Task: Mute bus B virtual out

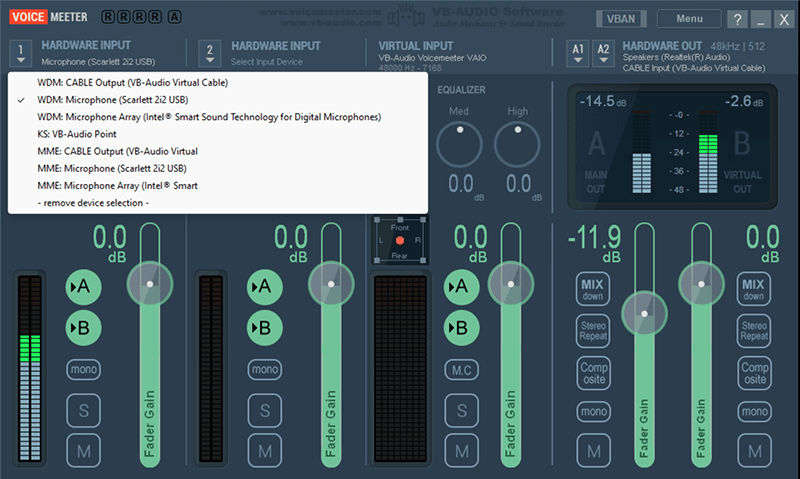Action: click(x=755, y=451)
